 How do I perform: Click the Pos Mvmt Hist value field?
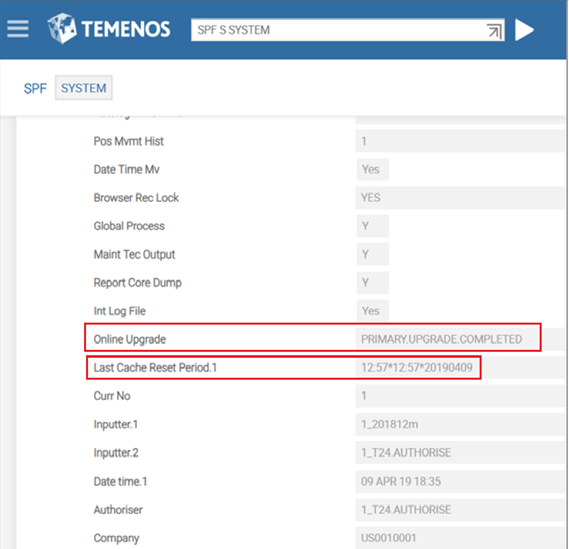[460, 141]
